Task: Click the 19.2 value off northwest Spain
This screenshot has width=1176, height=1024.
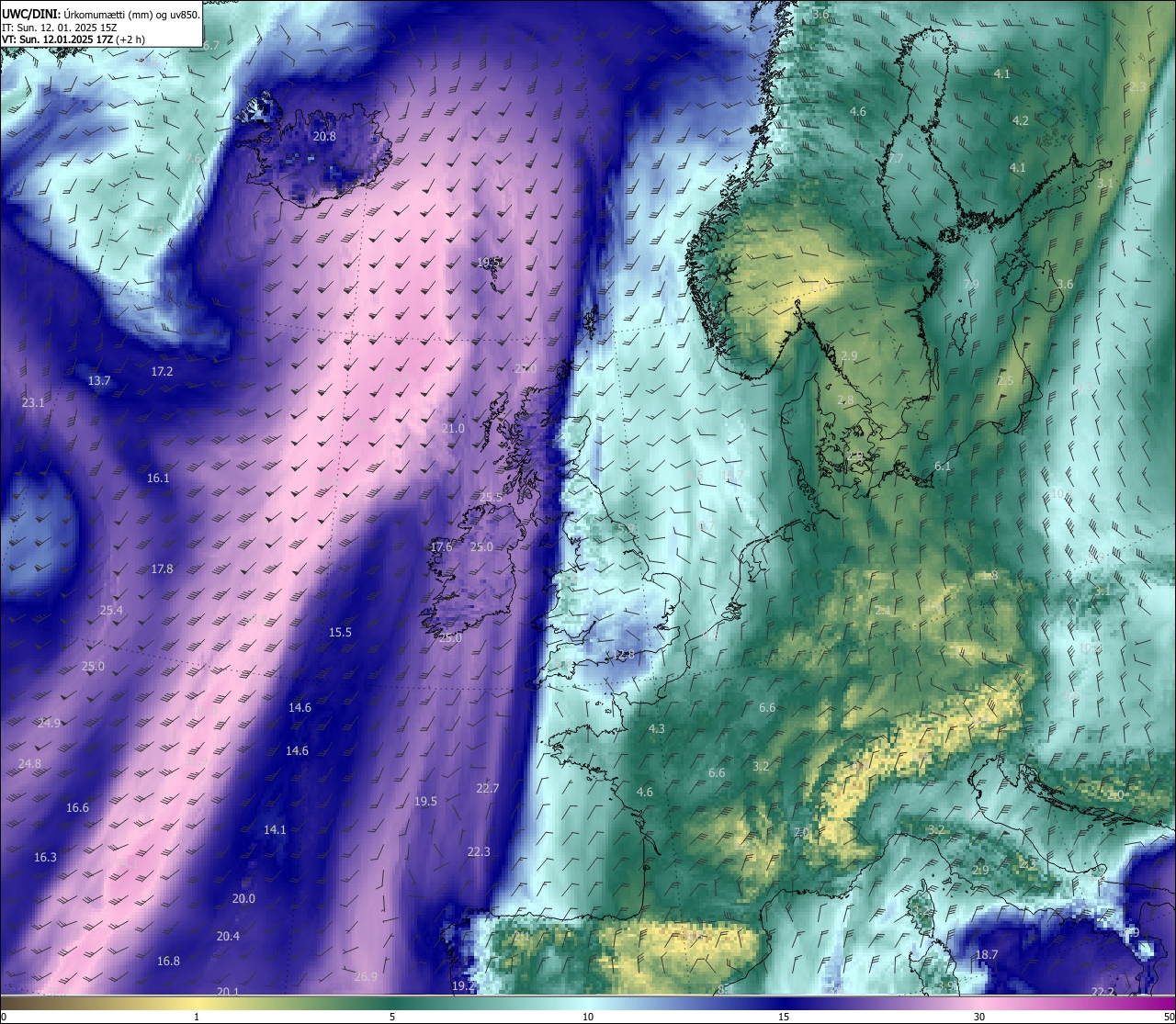Action: tap(464, 986)
